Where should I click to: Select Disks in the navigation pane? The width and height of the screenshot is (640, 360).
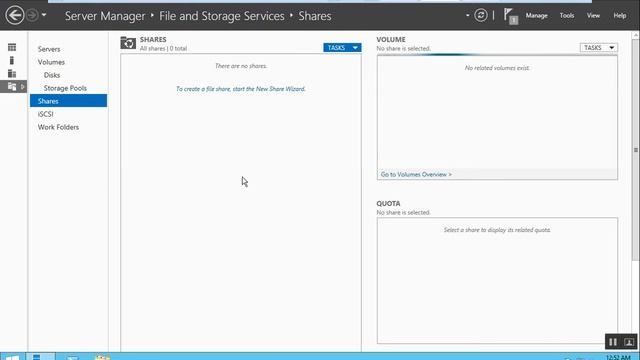click(x=52, y=75)
